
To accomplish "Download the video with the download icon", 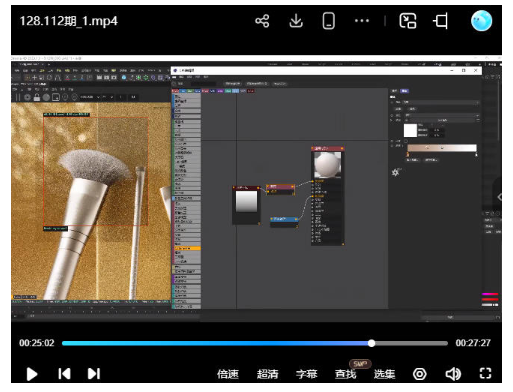I will click(296, 21).
